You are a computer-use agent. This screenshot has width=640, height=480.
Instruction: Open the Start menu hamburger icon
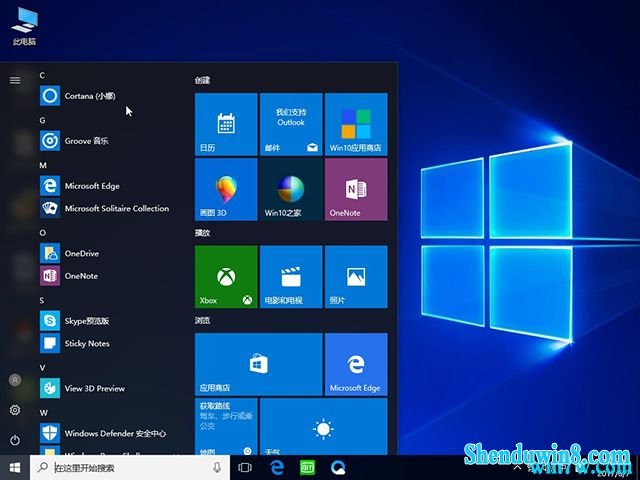coord(15,80)
